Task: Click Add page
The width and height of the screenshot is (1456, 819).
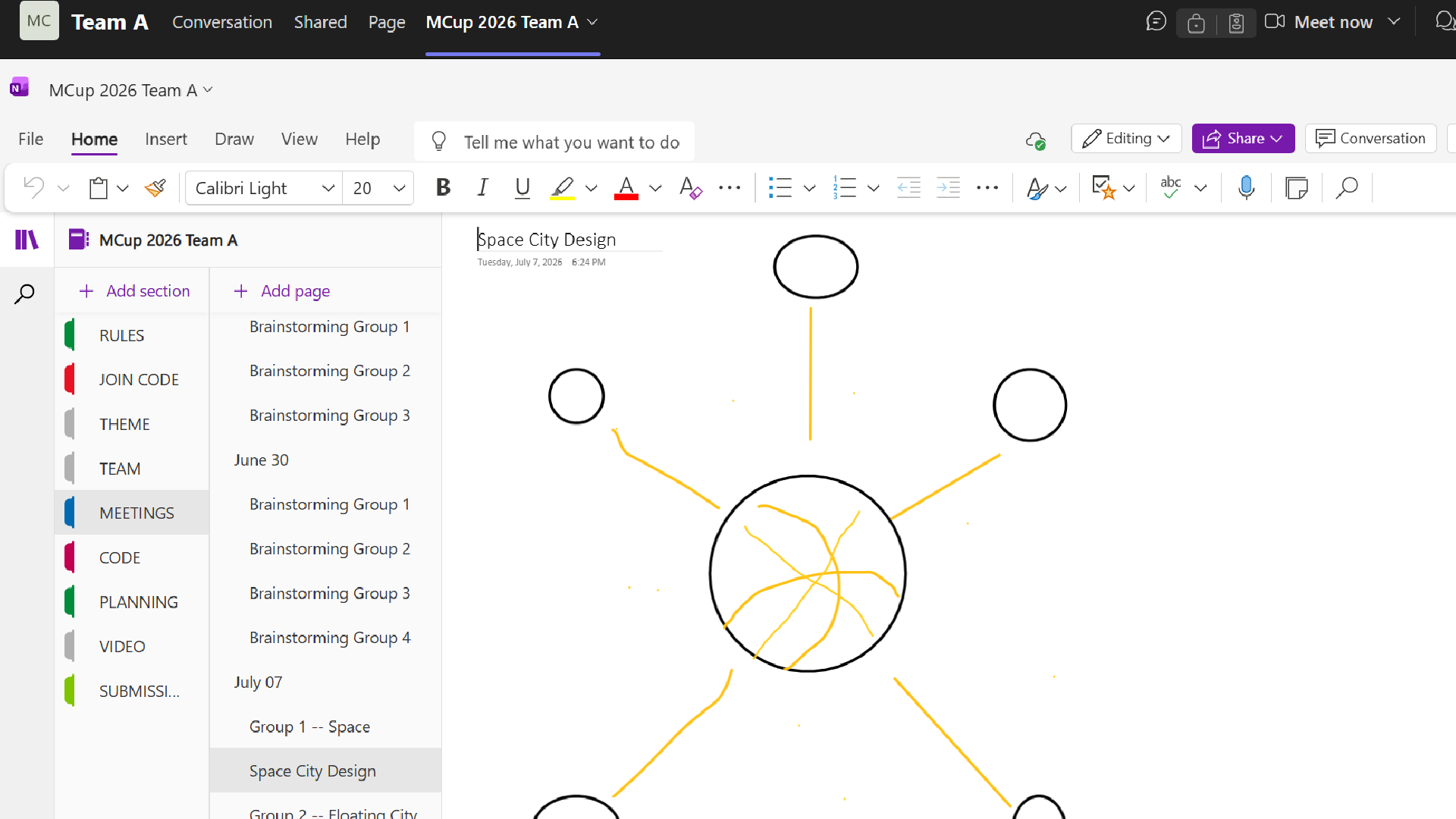Action: point(282,291)
